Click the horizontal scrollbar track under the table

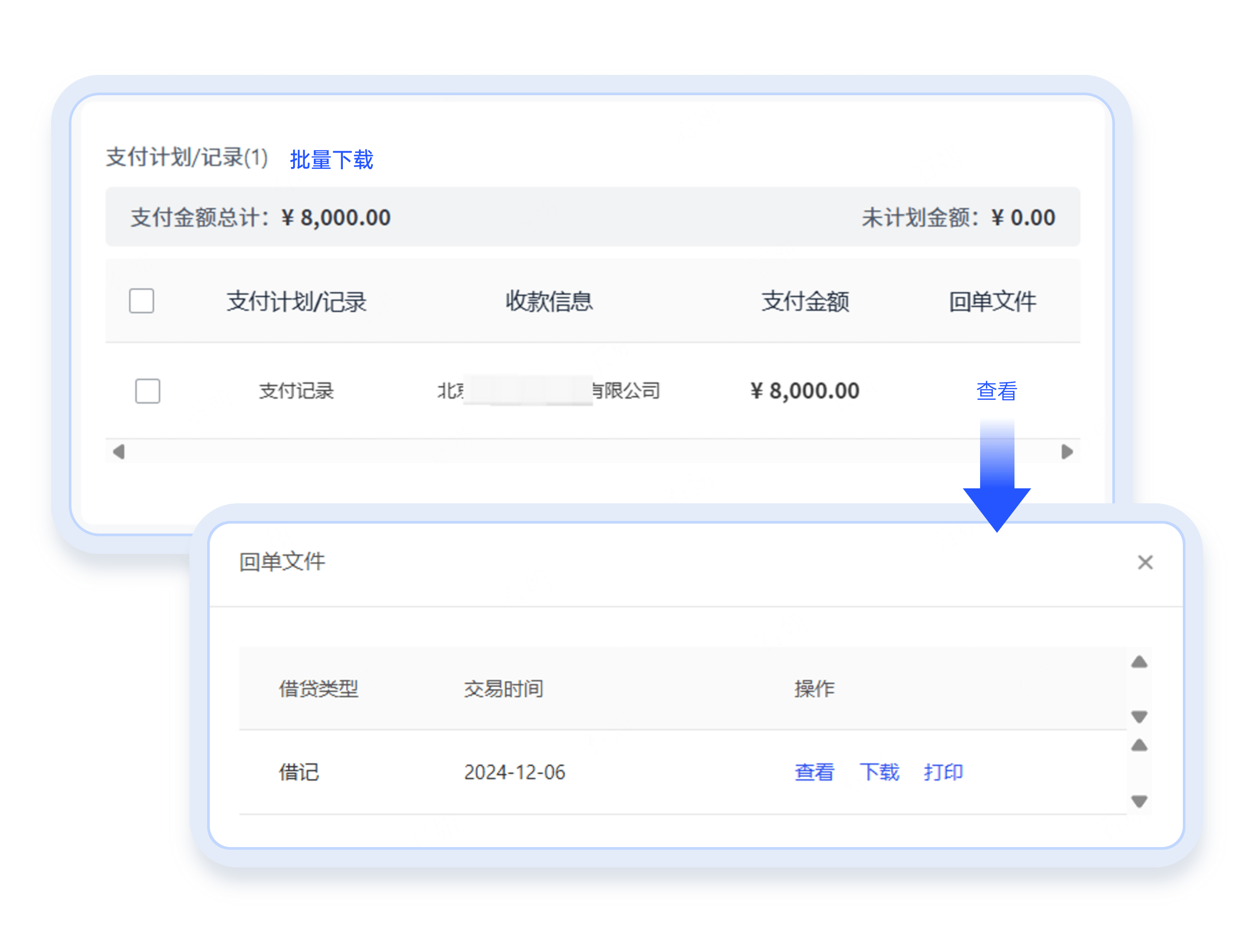(567, 452)
